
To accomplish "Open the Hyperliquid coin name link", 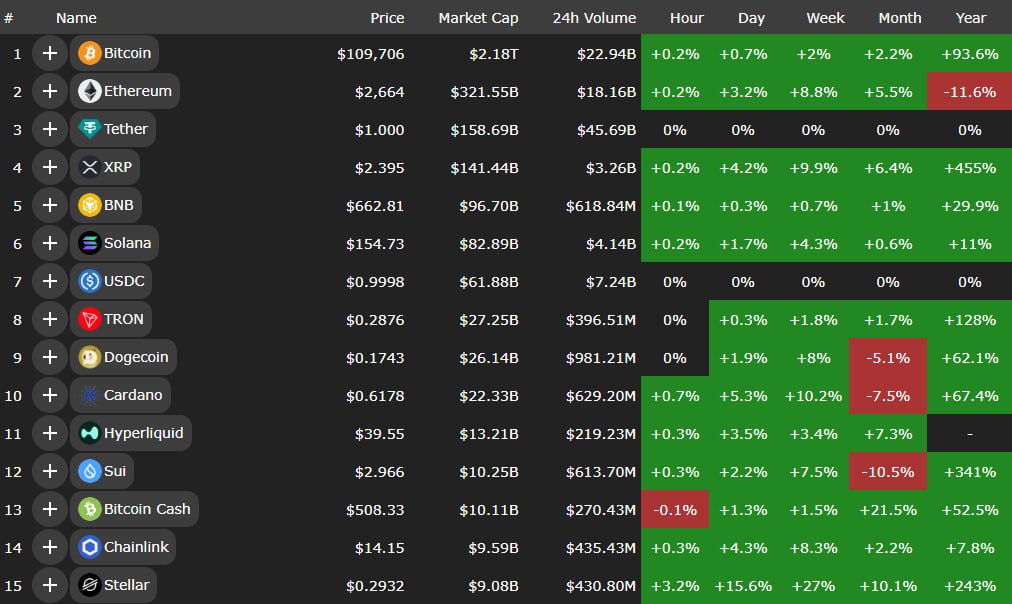I will click(x=143, y=433).
